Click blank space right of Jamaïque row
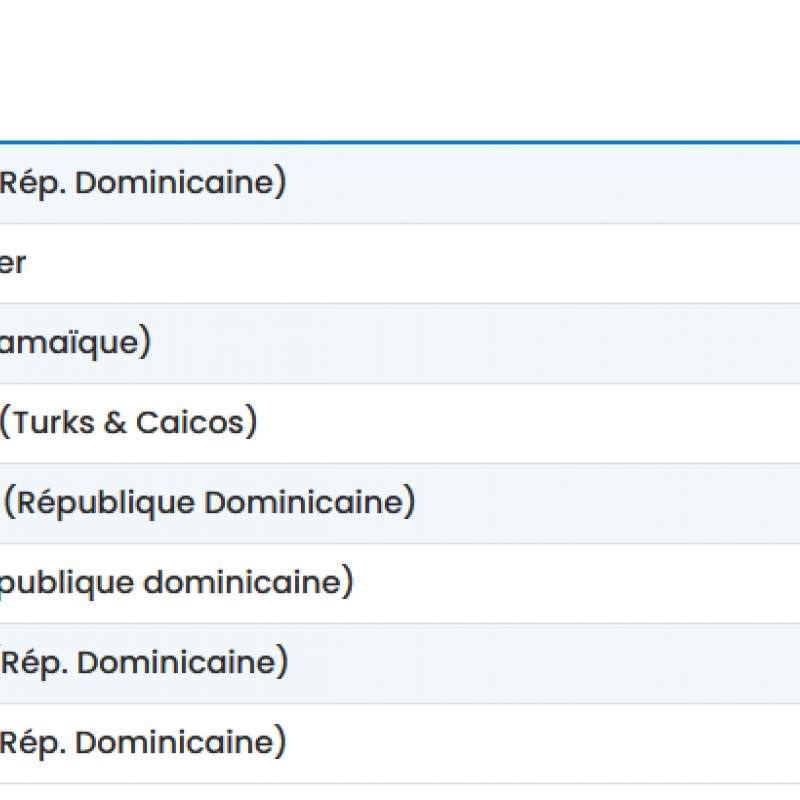 (x=476, y=343)
